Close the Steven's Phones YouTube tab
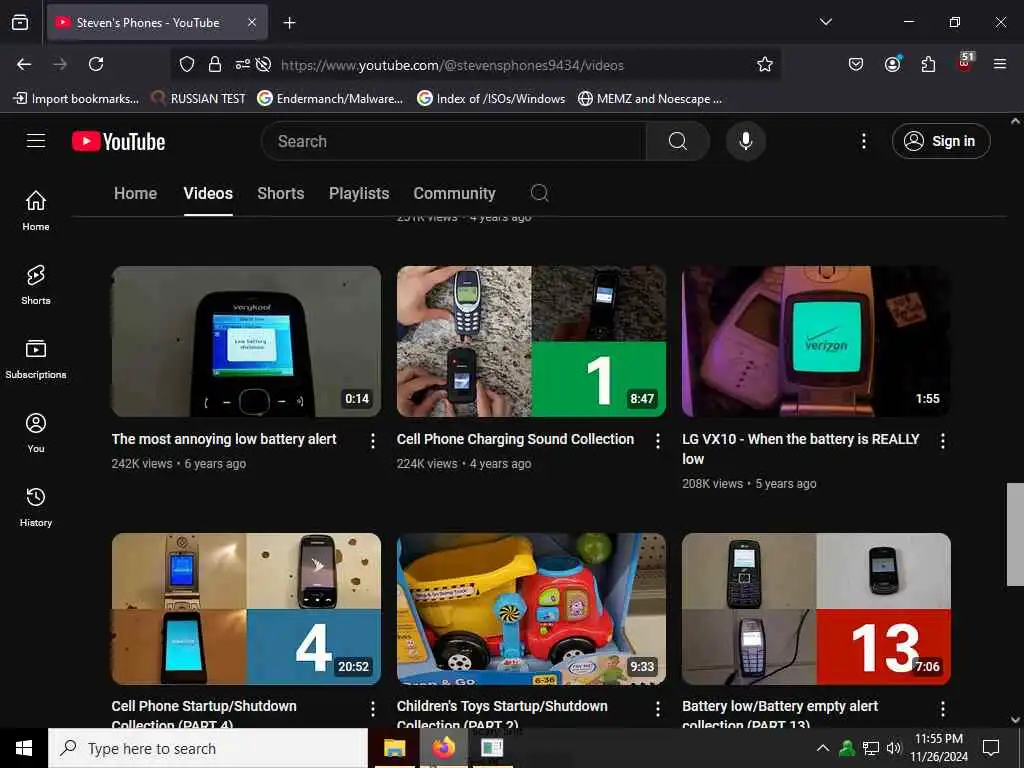The image size is (1024, 768). (x=252, y=22)
